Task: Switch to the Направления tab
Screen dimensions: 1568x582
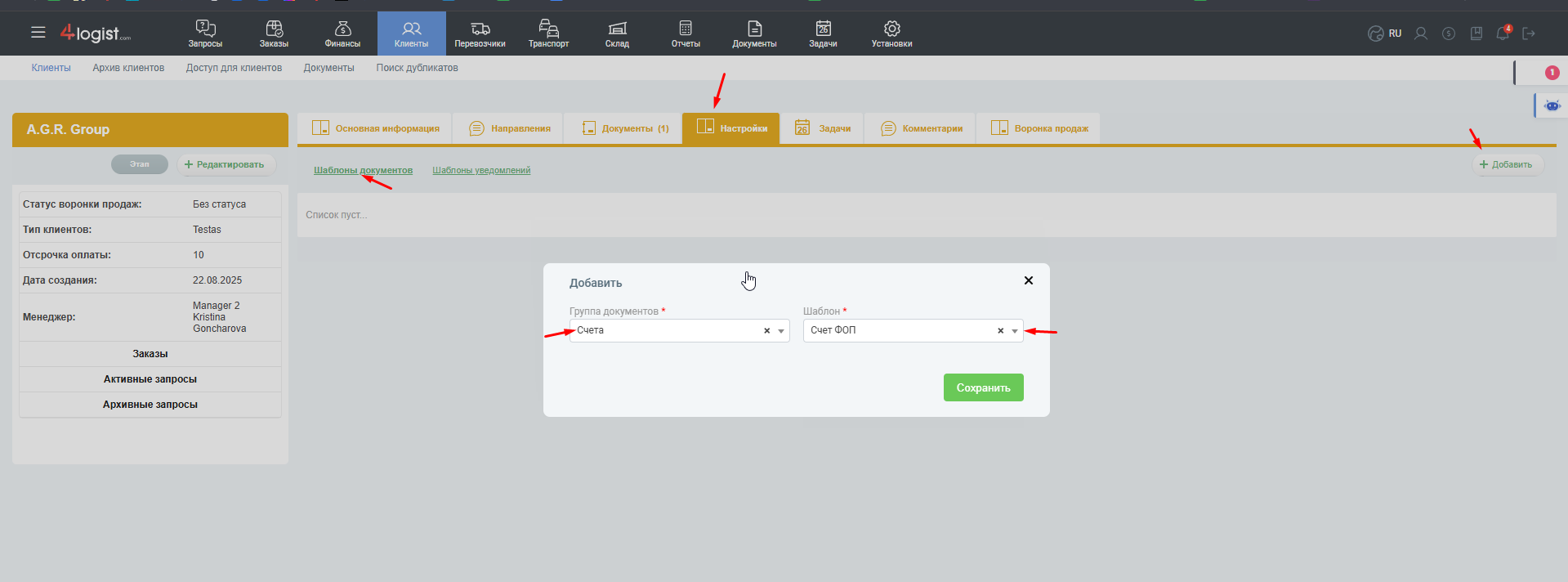Action: [x=509, y=128]
